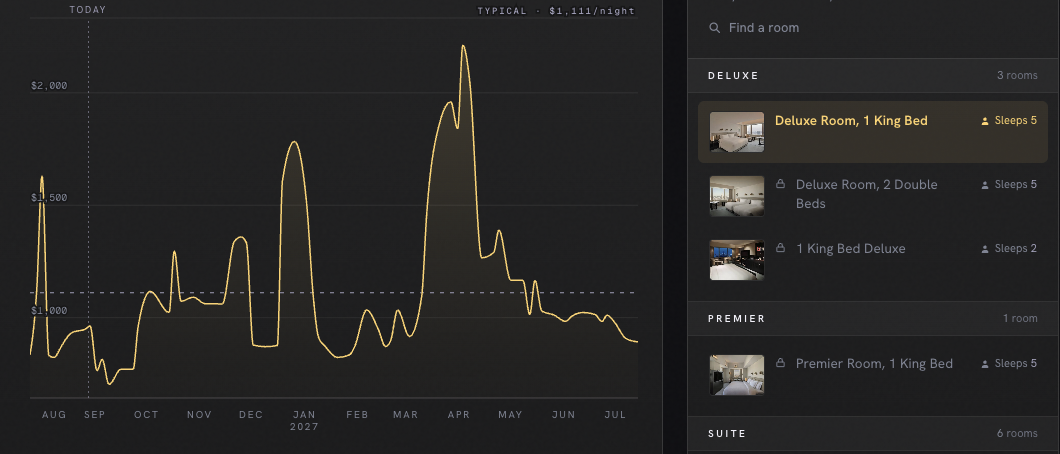Click the JUL month axis label

[615, 415]
